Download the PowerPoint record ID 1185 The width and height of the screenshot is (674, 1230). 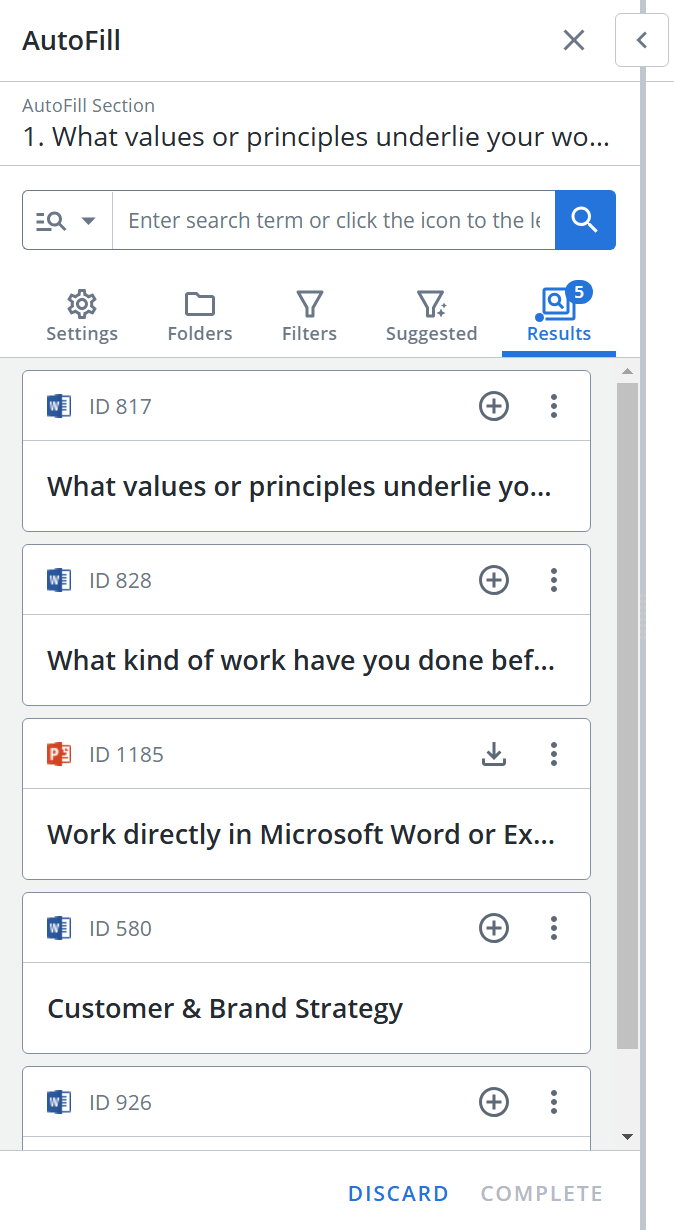494,754
